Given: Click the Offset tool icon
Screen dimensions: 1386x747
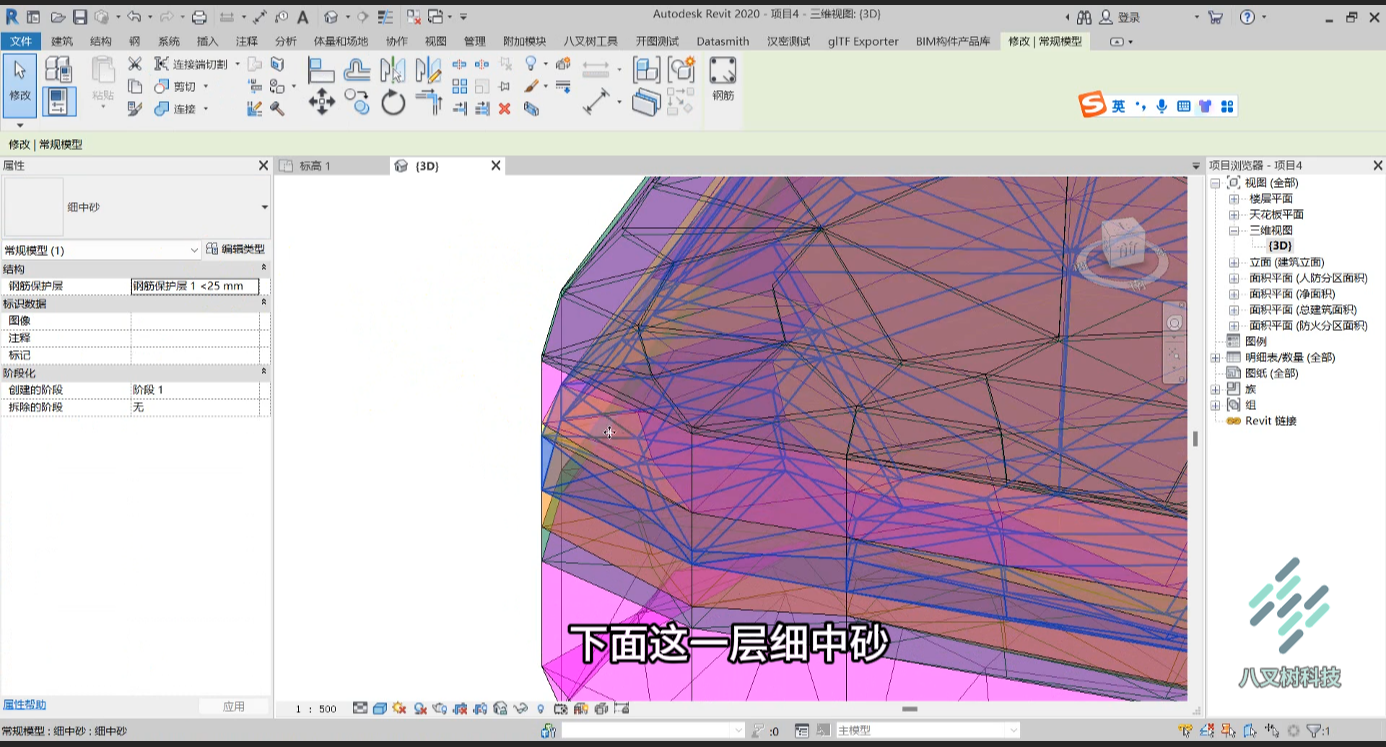Looking at the screenshot, I should click(x=357, y=70).
